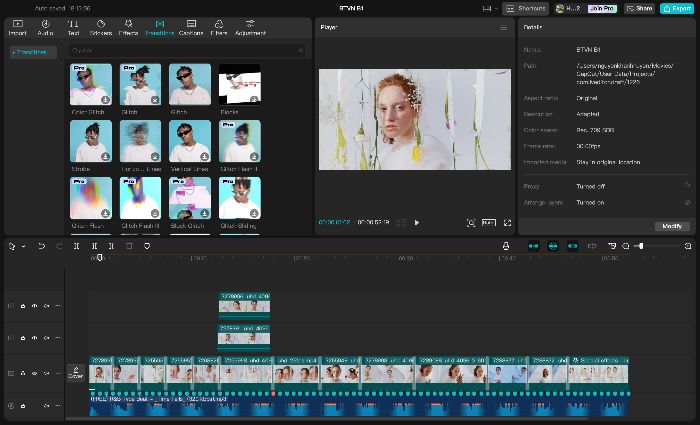
Task: Click the timeline playhead handle
Action: pyautogui.click(x=100, y=258)
